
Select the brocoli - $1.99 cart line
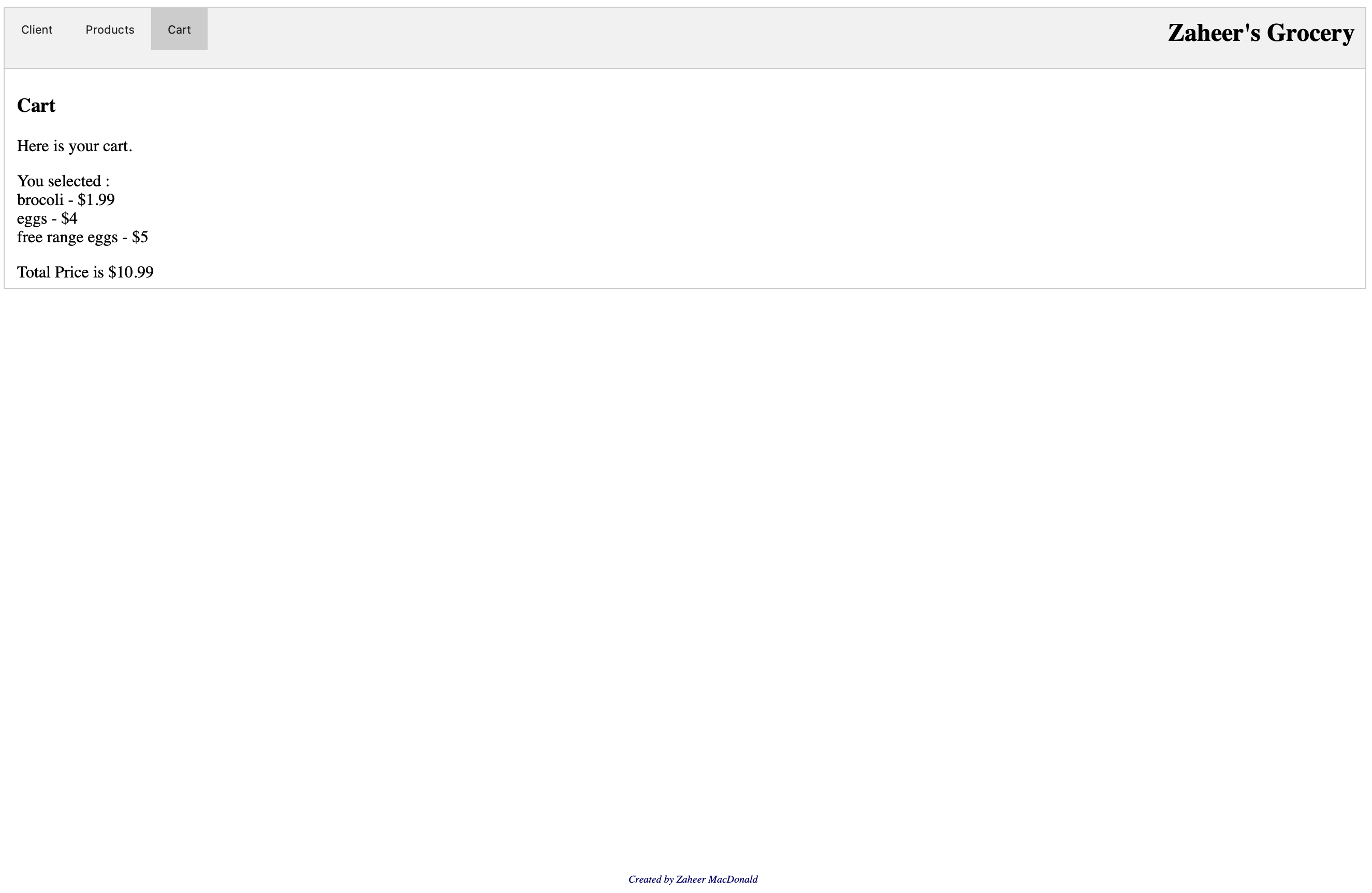66,200
